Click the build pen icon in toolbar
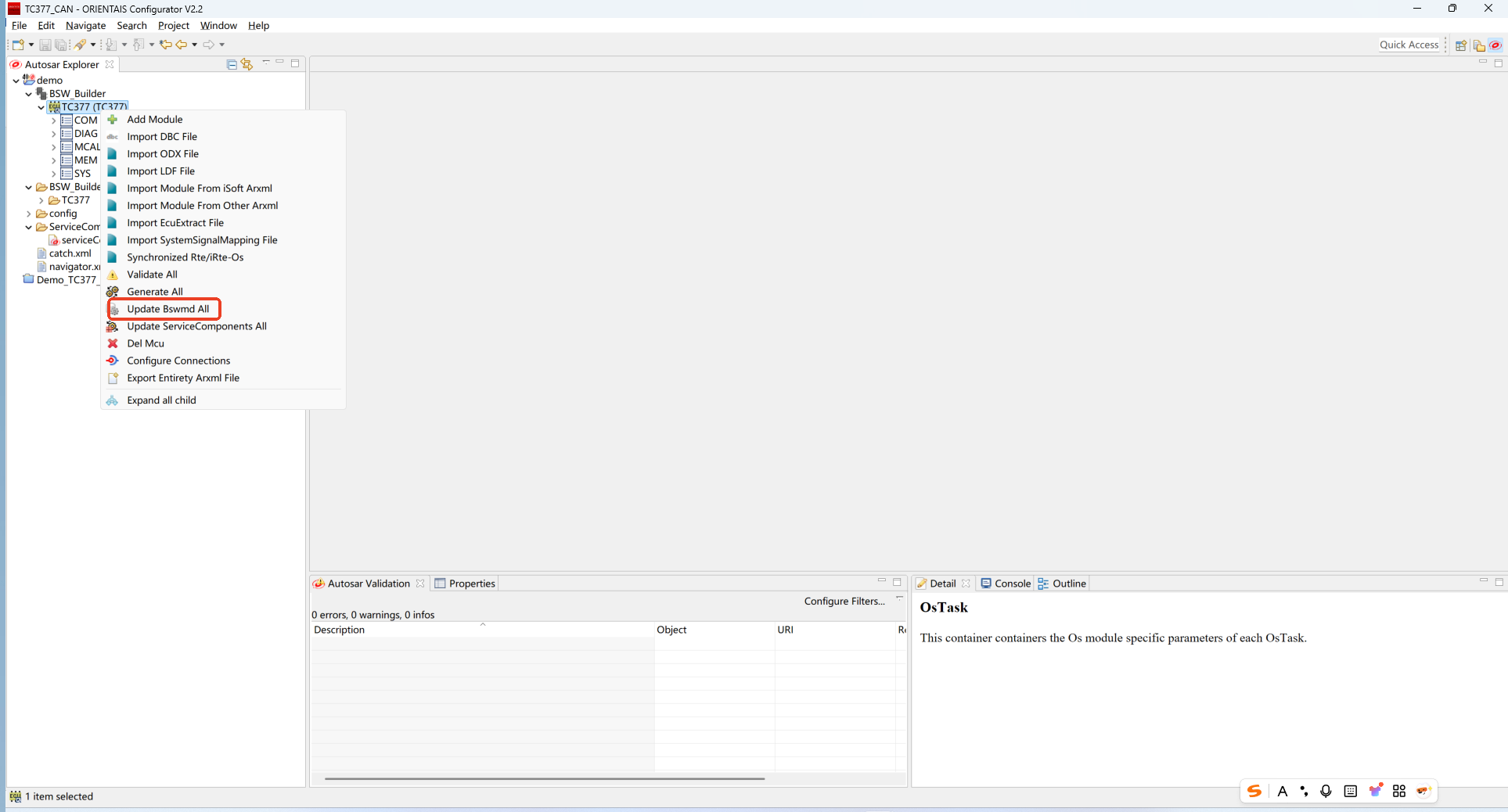 [81, 45]
